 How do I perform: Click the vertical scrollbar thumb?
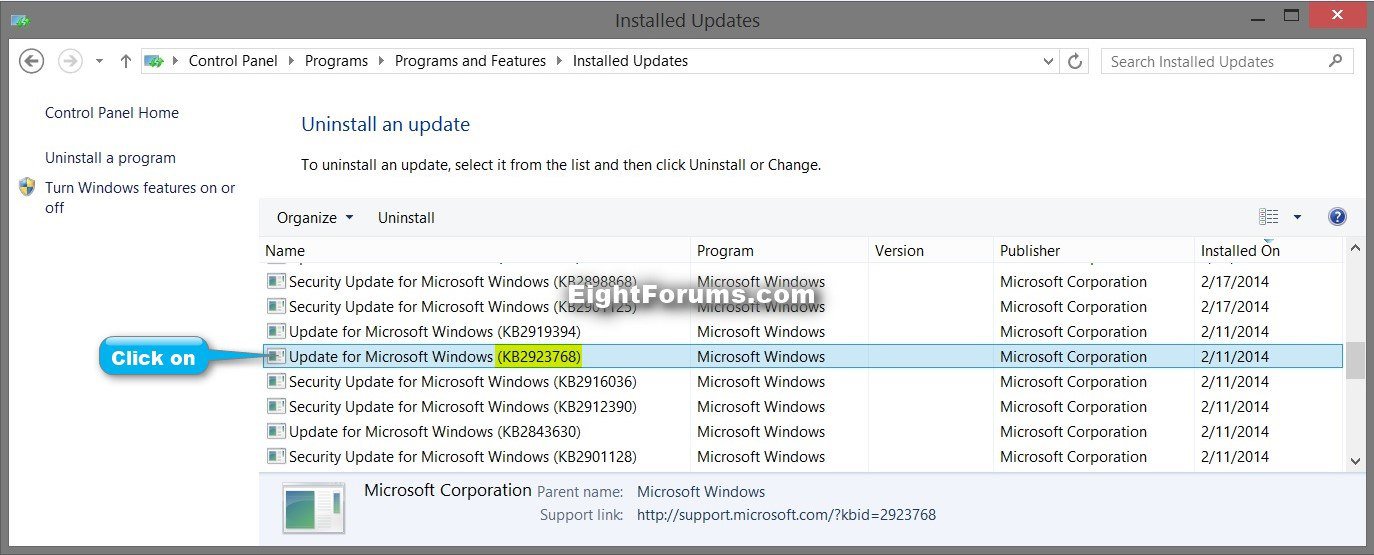coord(1355,361)
